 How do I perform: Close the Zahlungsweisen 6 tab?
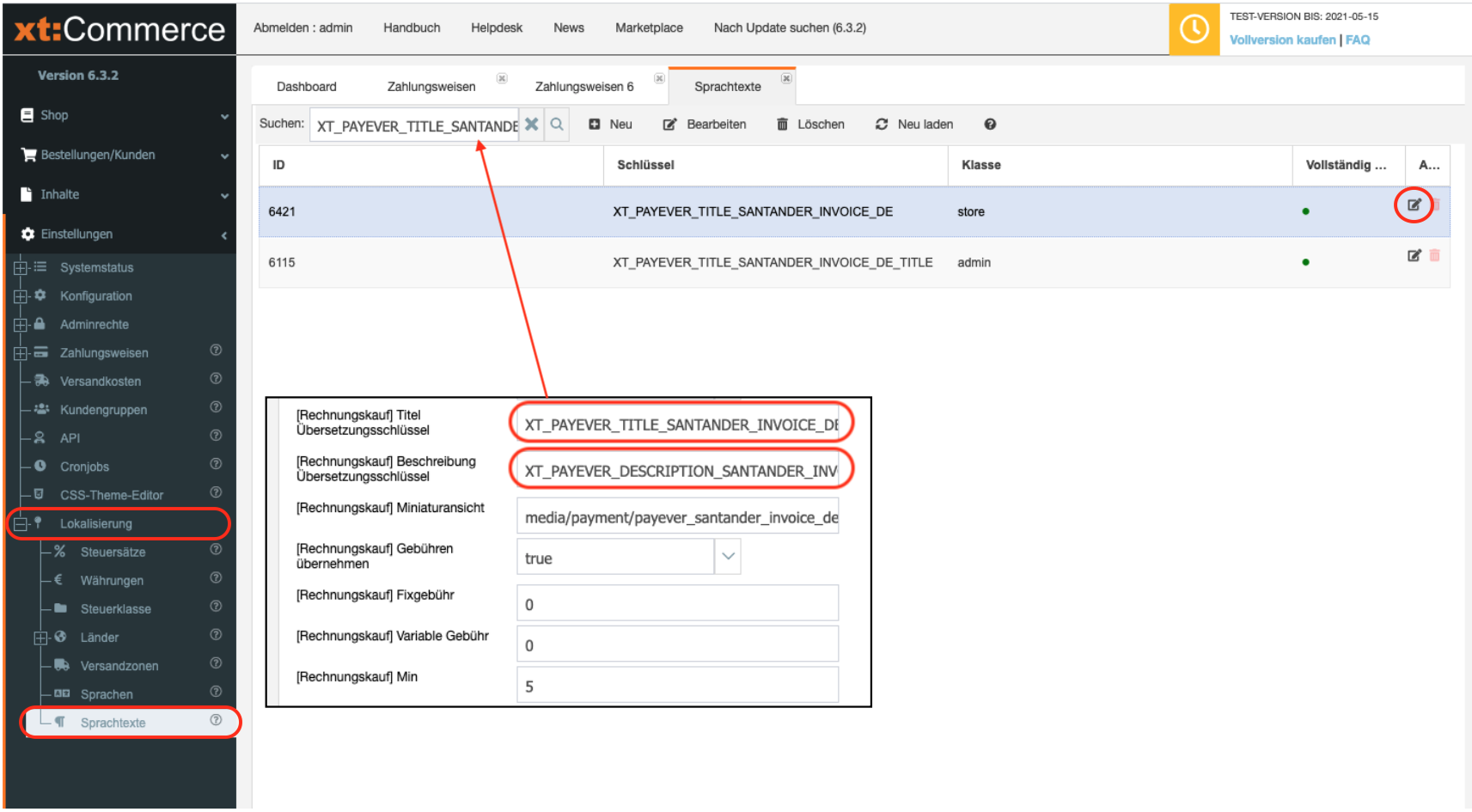659,78
